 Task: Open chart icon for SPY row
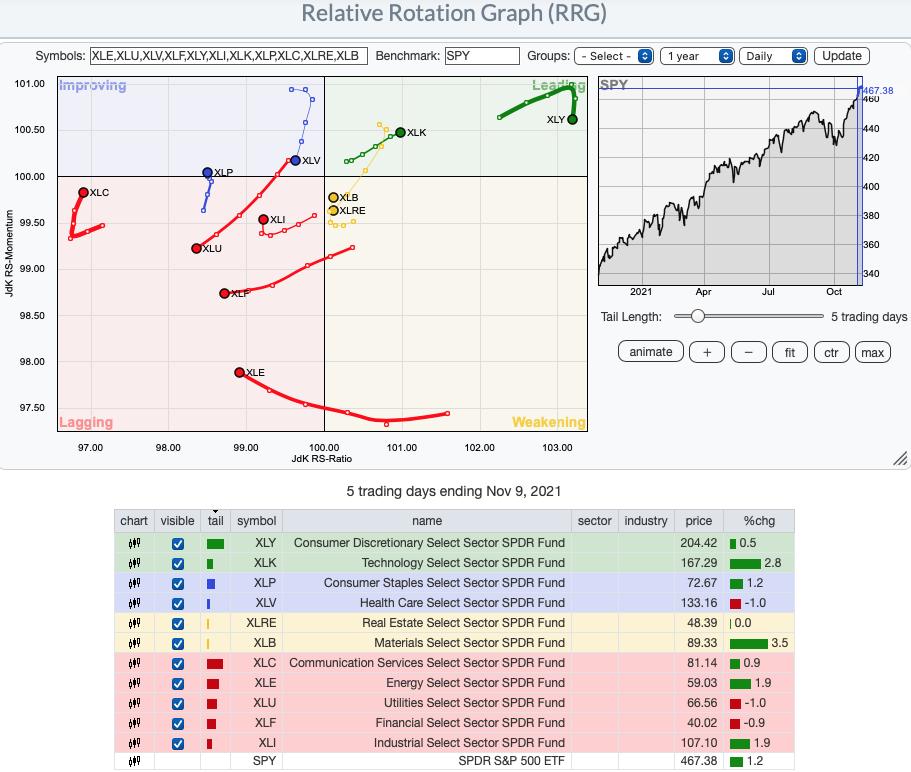click(x=134, y=761)
